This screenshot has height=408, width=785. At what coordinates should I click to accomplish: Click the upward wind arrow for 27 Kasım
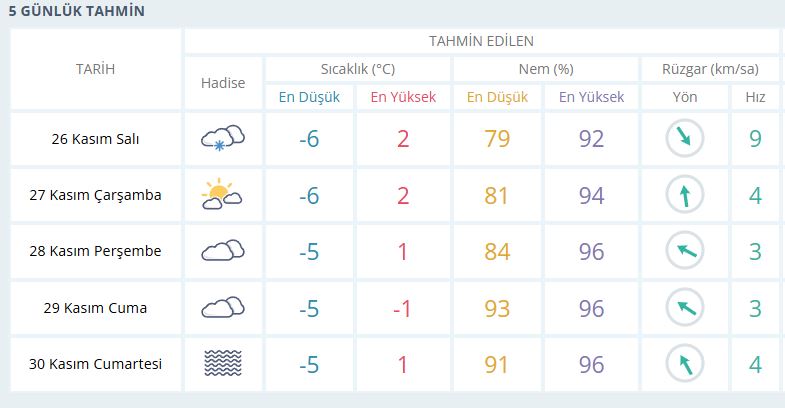coord(684,195)
